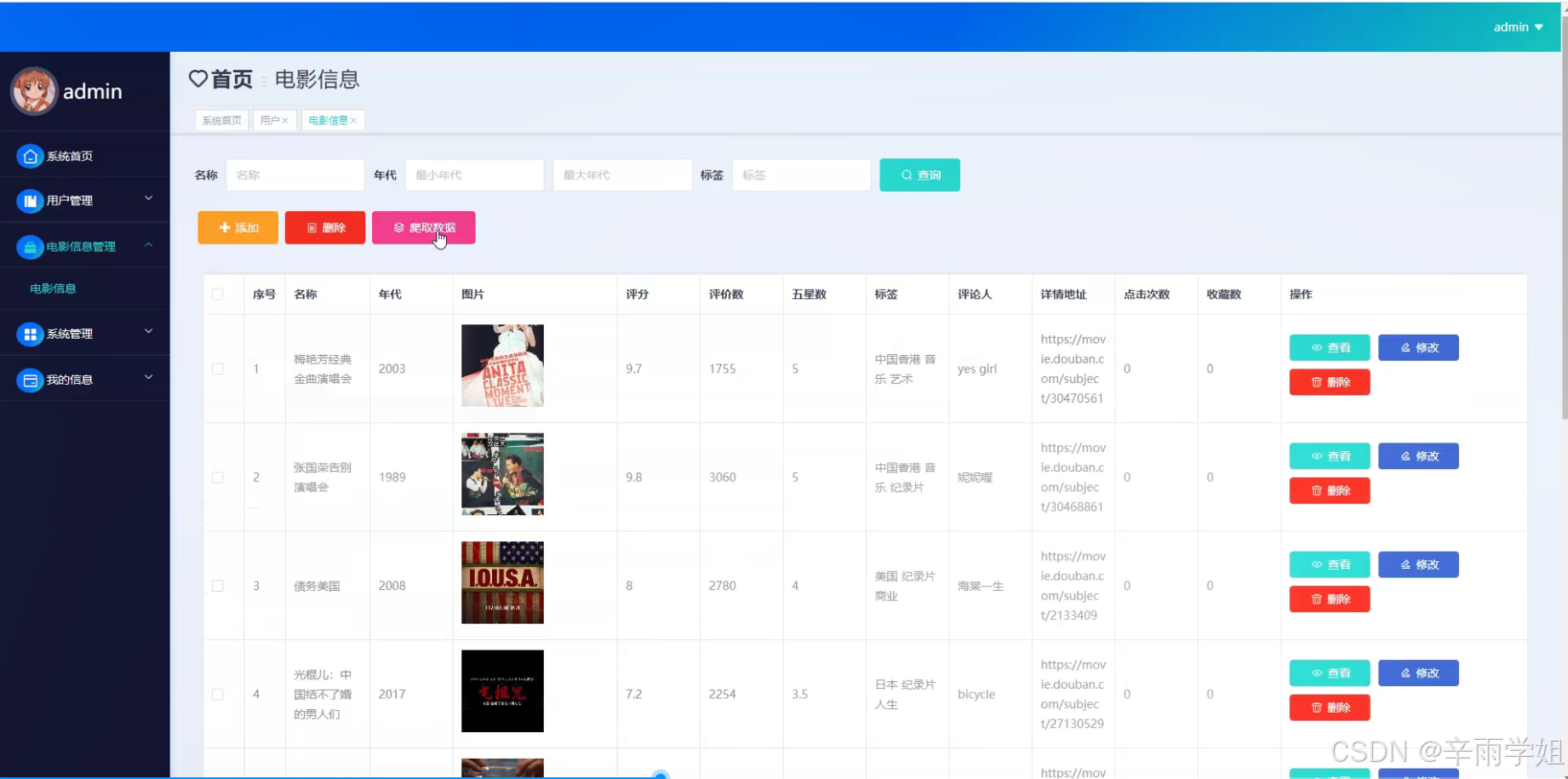The height and width of the screenshot is (779, 1568).
Task: Click the red 删除 toolbar button
Action: [325, 227]
